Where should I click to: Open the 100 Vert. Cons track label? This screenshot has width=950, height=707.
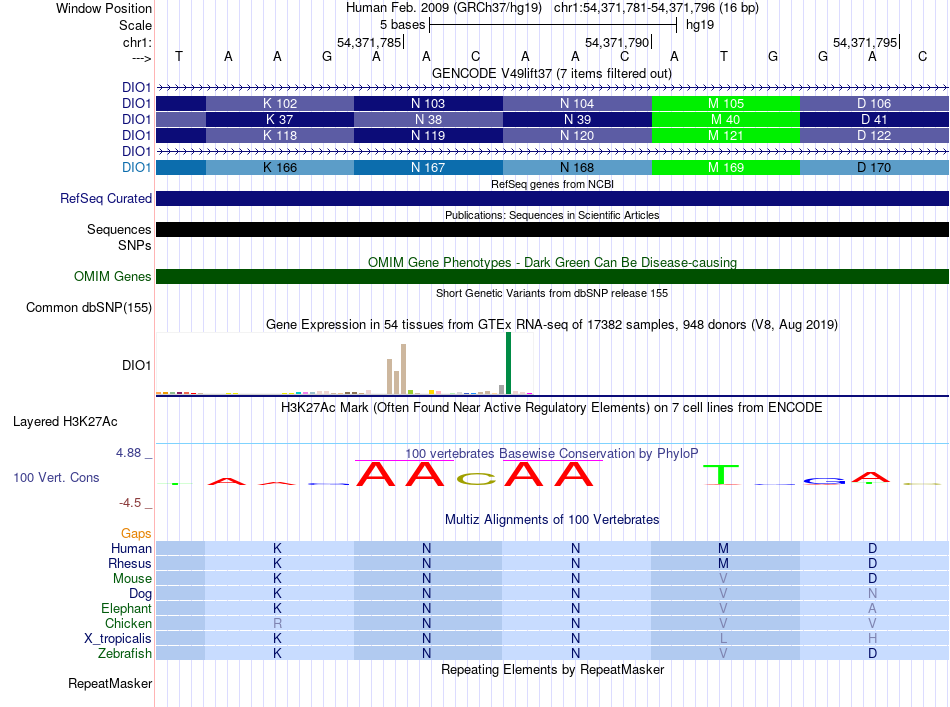(x=56, y=477)
